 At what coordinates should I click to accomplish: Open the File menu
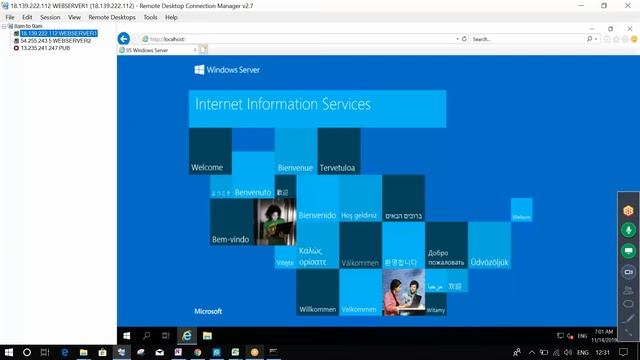[10, 17]
